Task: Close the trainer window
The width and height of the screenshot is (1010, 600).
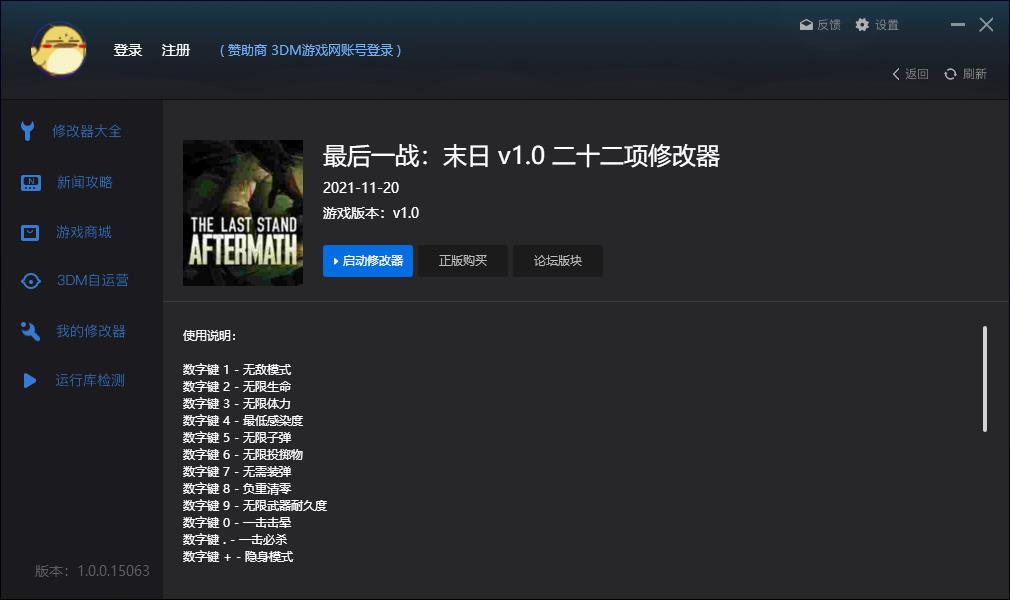Action: tap(986, 24)
